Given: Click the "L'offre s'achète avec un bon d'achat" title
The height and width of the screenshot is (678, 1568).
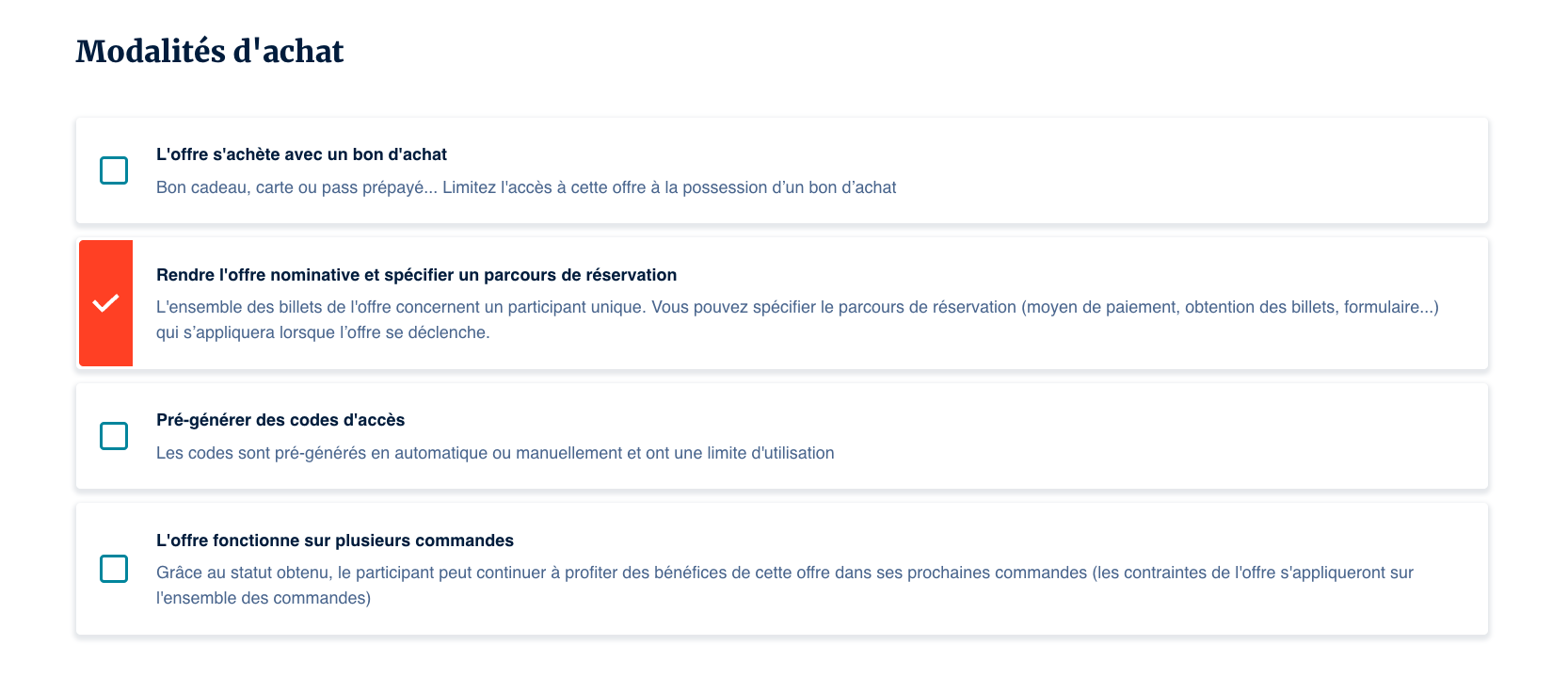Looking at the screenshot, I should 301,154.
